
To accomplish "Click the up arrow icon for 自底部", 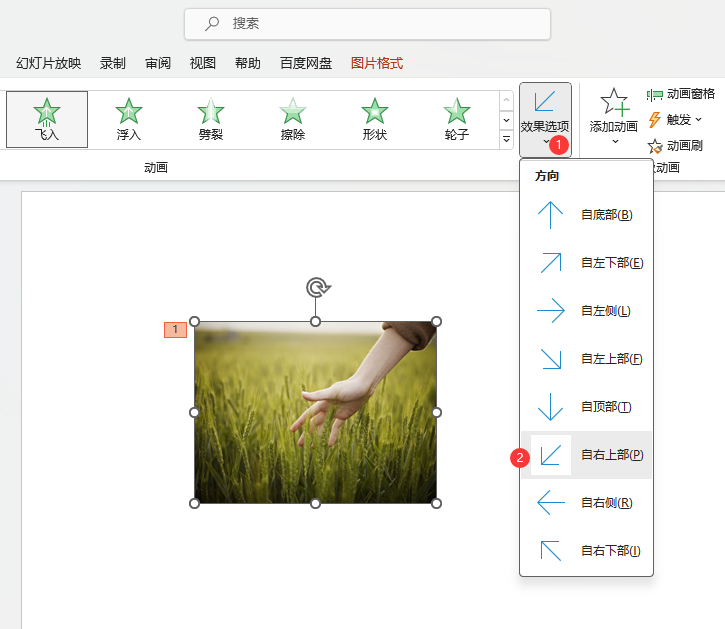I will (550, 215).
